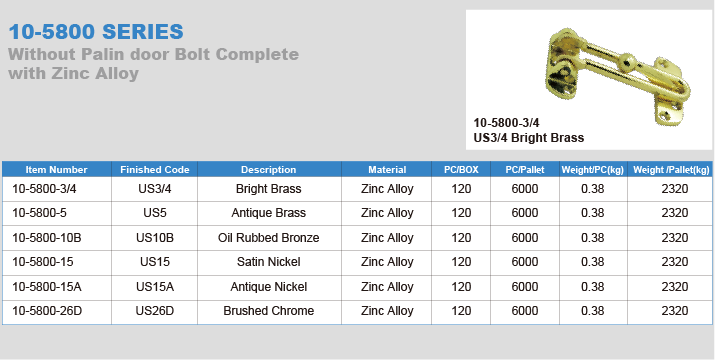Click the Weight/PC(kg) column header
Viewport: 715px width, 360px height.
(x=593, y=170)
